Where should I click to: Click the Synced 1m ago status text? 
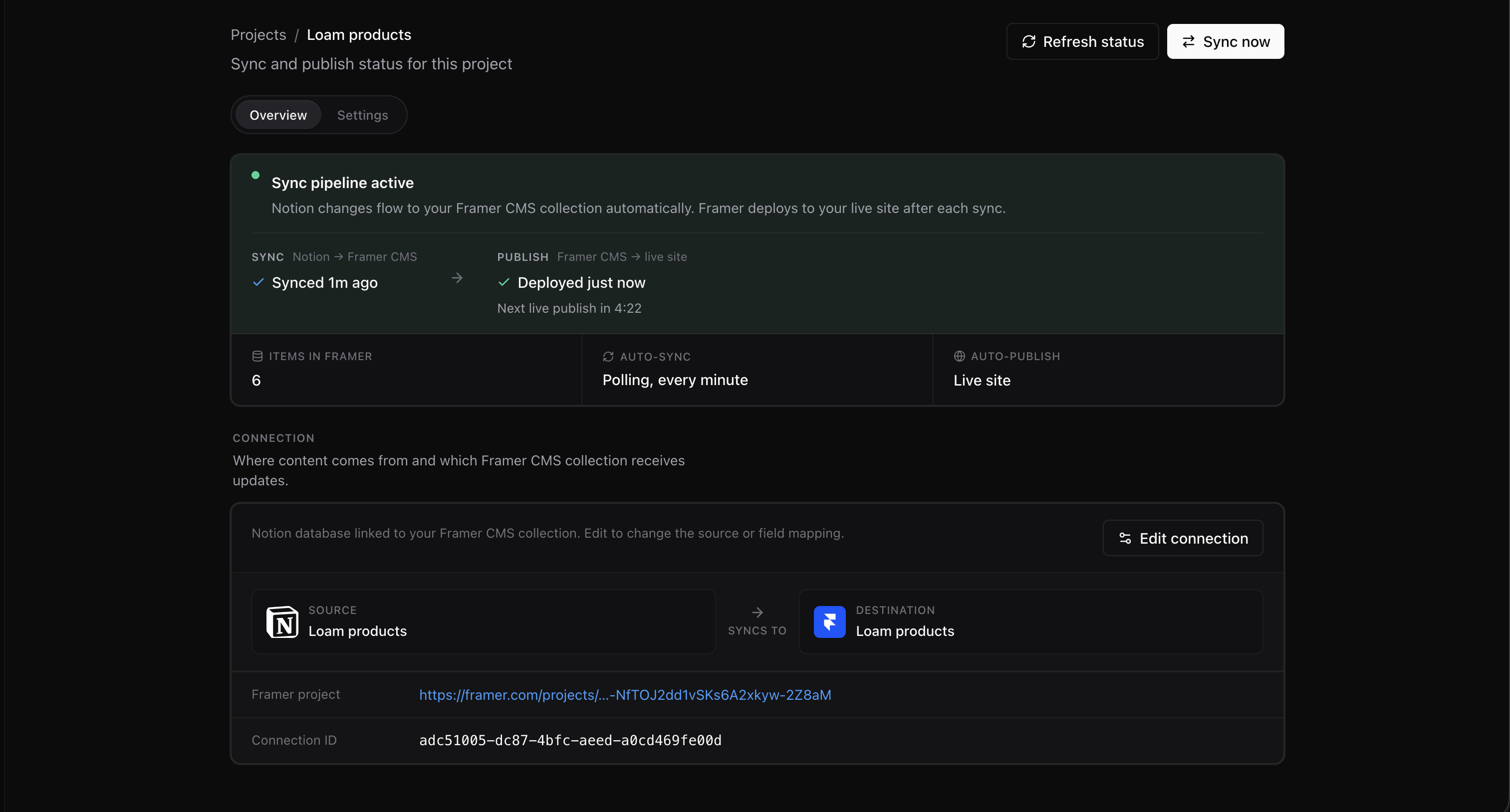(x=325, y=282)
